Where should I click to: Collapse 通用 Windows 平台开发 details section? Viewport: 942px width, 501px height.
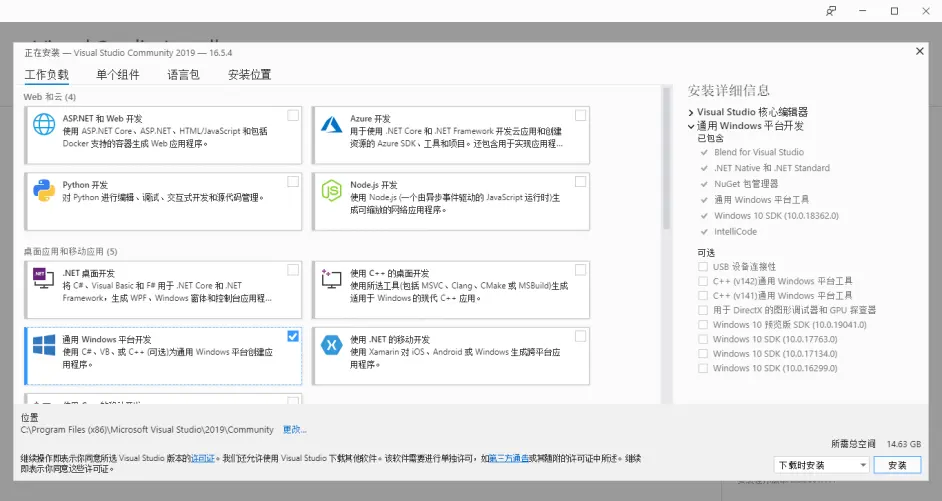point(691,126)
